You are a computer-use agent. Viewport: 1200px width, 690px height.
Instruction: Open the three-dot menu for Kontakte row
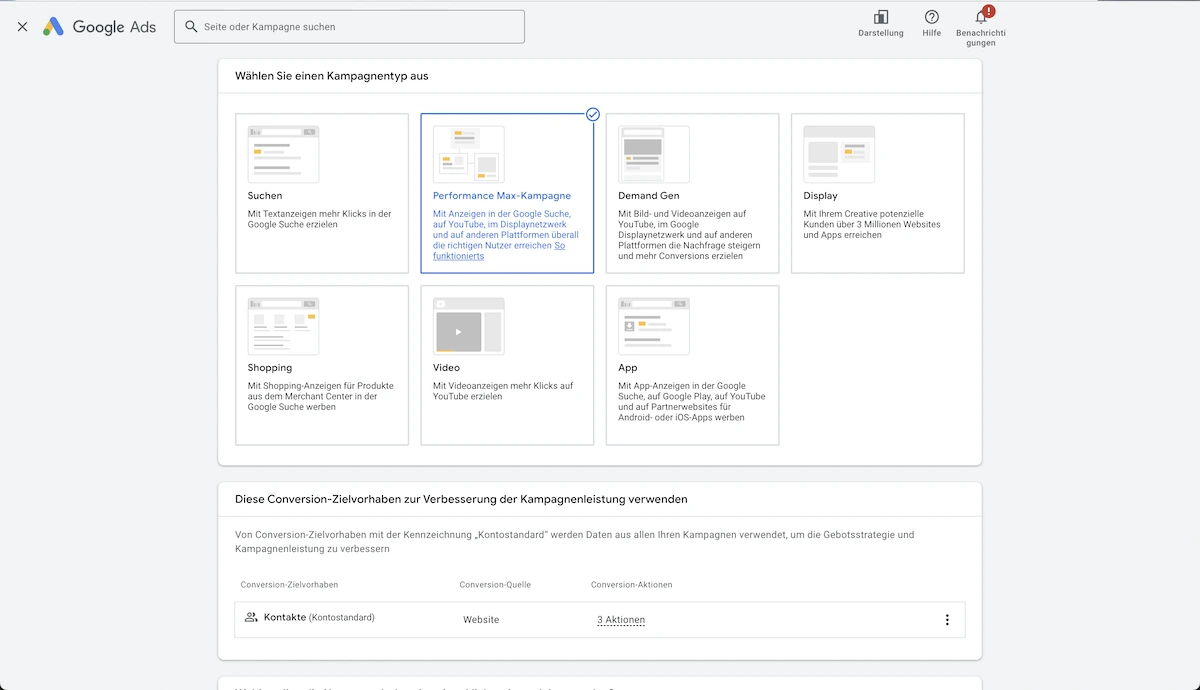click(x=947, y=620)
